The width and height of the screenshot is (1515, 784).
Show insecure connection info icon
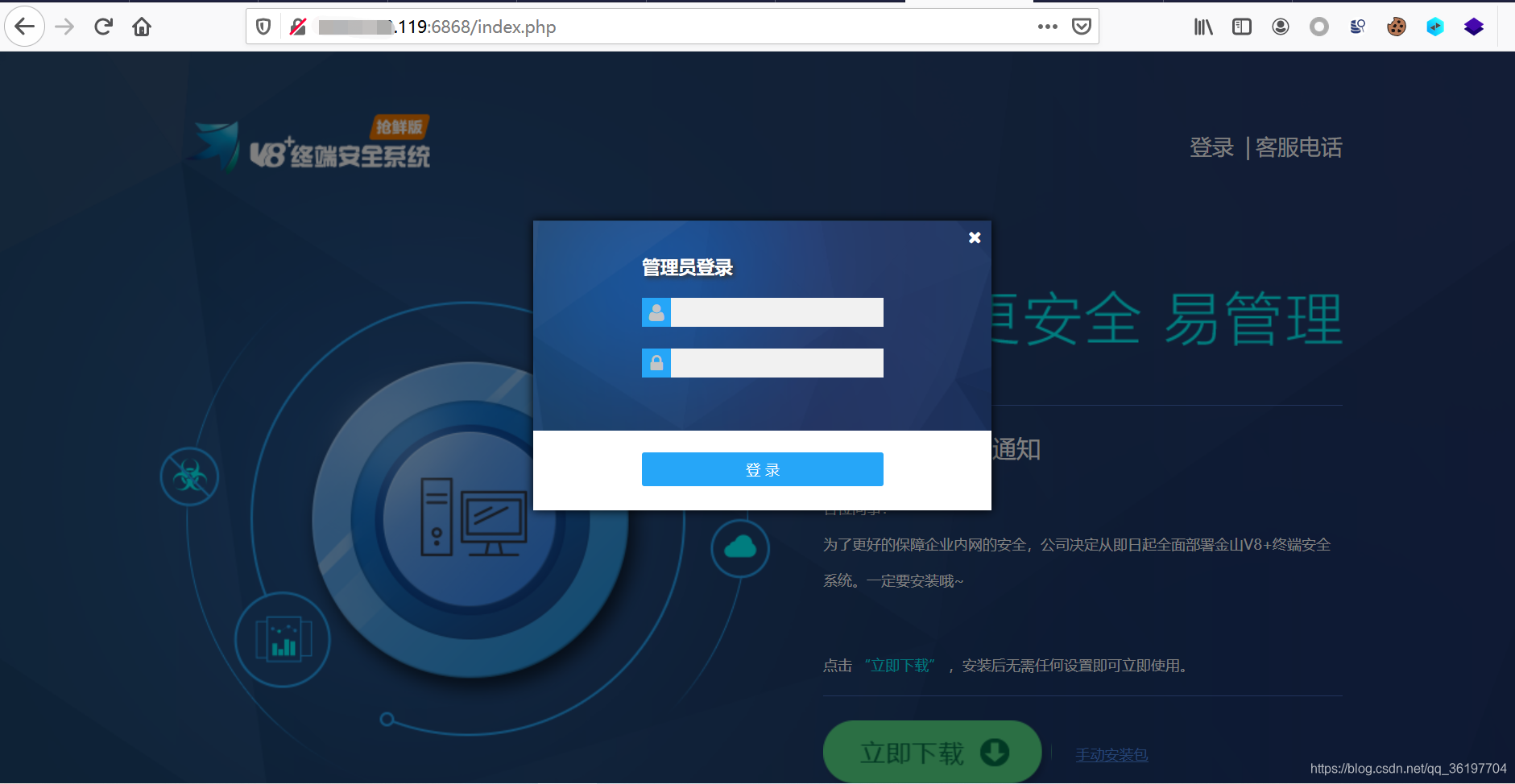(298, 27)
